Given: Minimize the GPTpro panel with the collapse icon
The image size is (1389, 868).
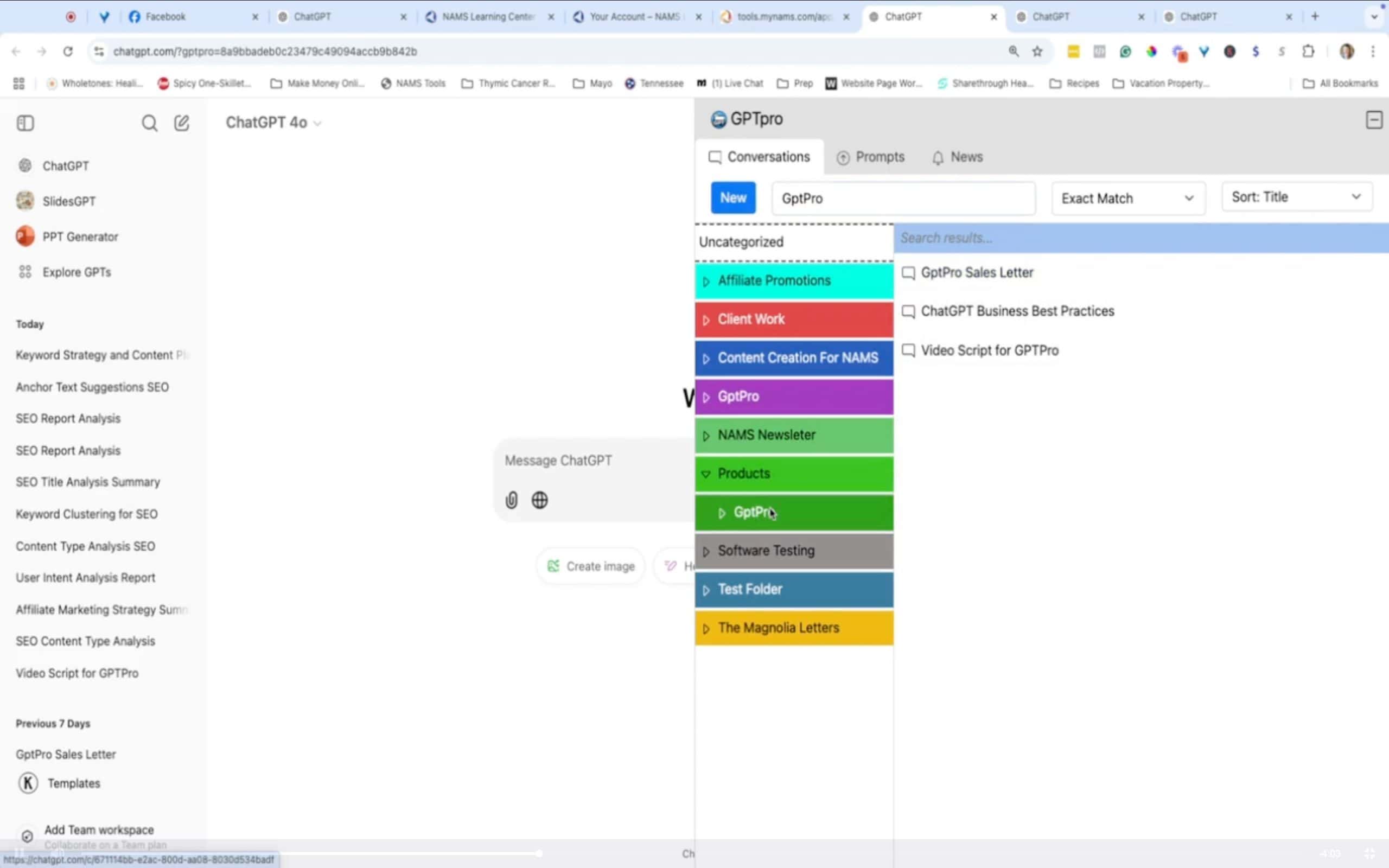Looking at the screenshot, I should tap(1373, 120).
